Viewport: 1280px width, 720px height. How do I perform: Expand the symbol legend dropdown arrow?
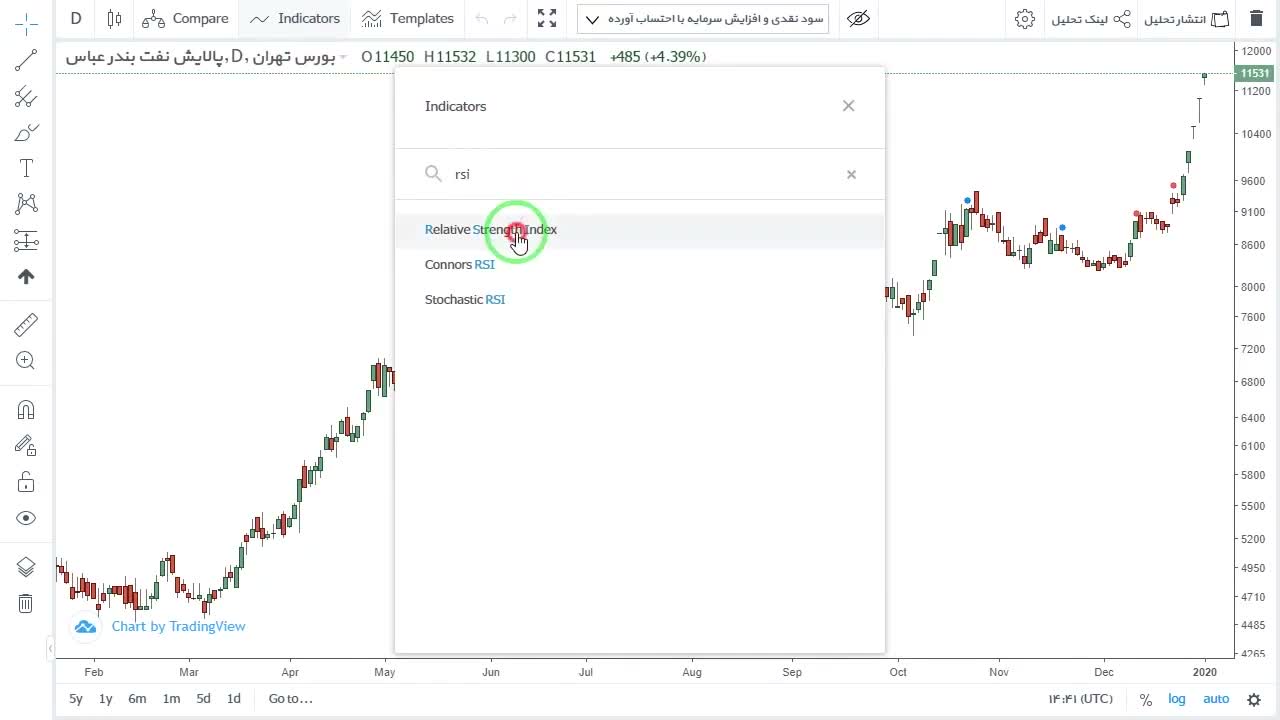343,57
